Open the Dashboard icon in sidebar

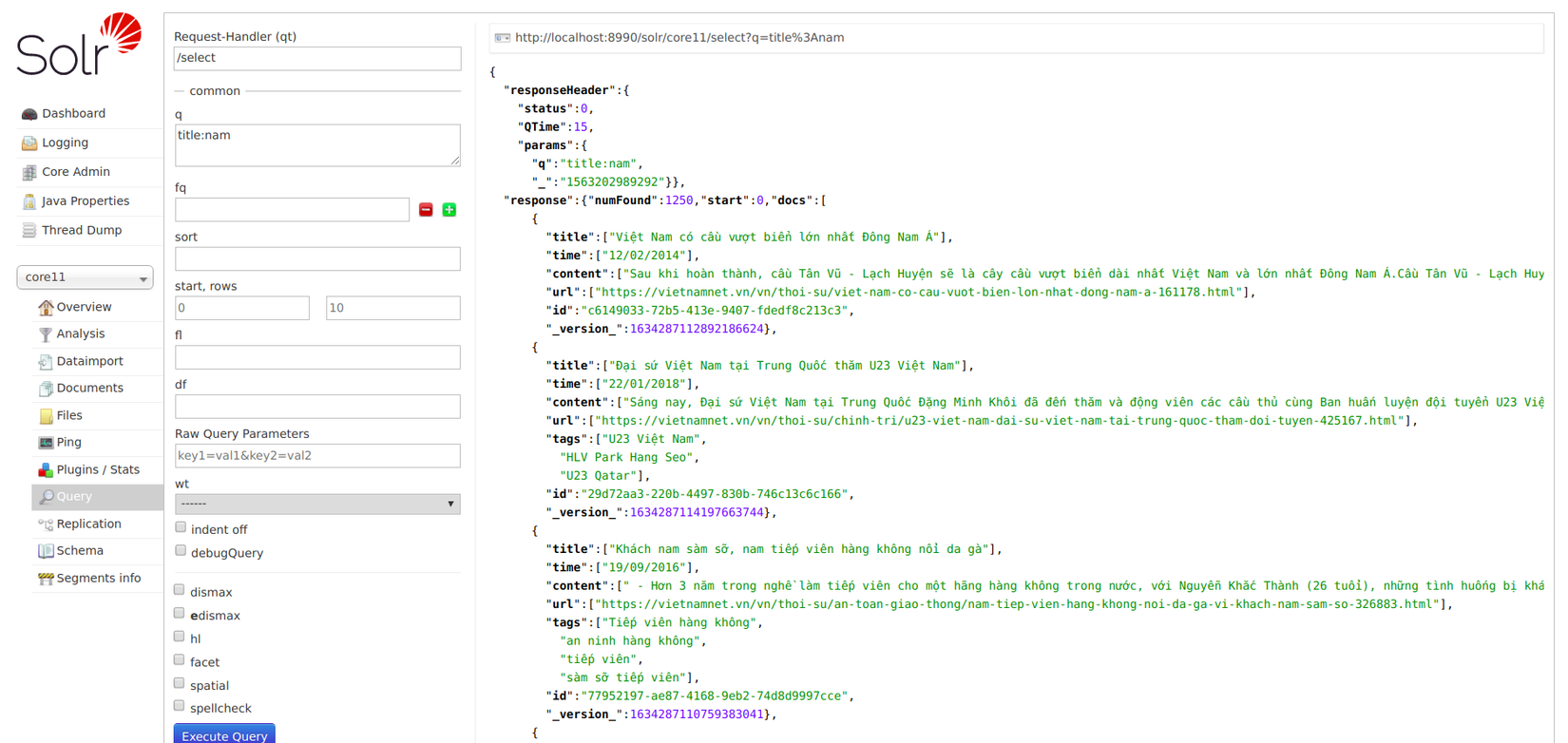coord(29,114)
